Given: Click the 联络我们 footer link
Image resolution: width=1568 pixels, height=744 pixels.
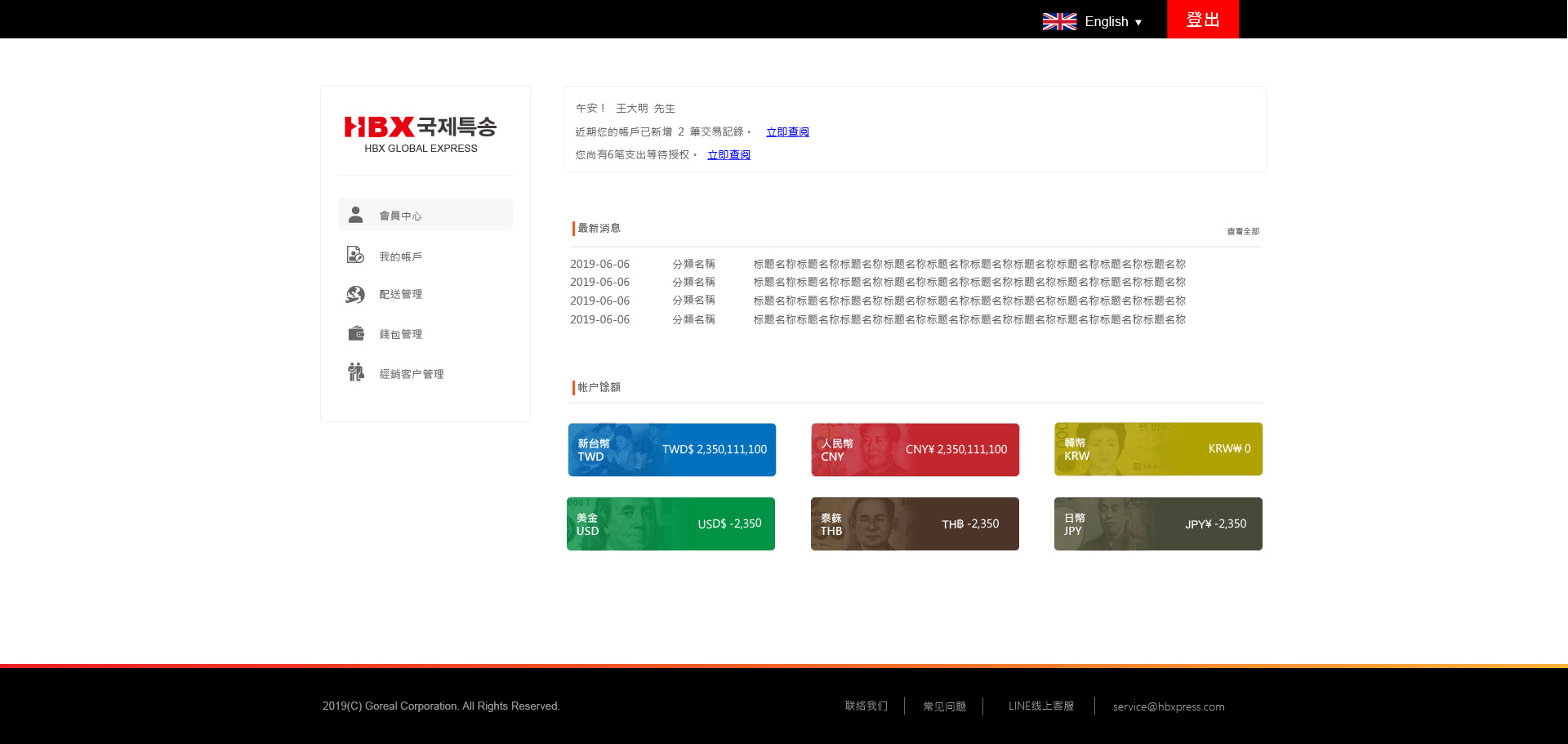Looking at the screenshot, I should pos(866,706).
